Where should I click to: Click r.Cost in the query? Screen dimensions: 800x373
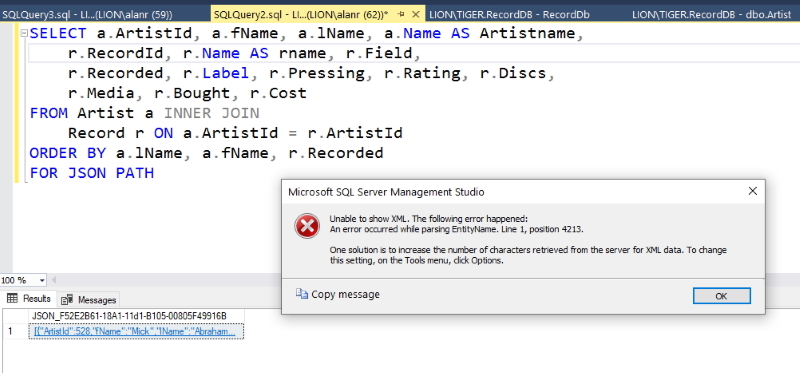tap(278, 93)
